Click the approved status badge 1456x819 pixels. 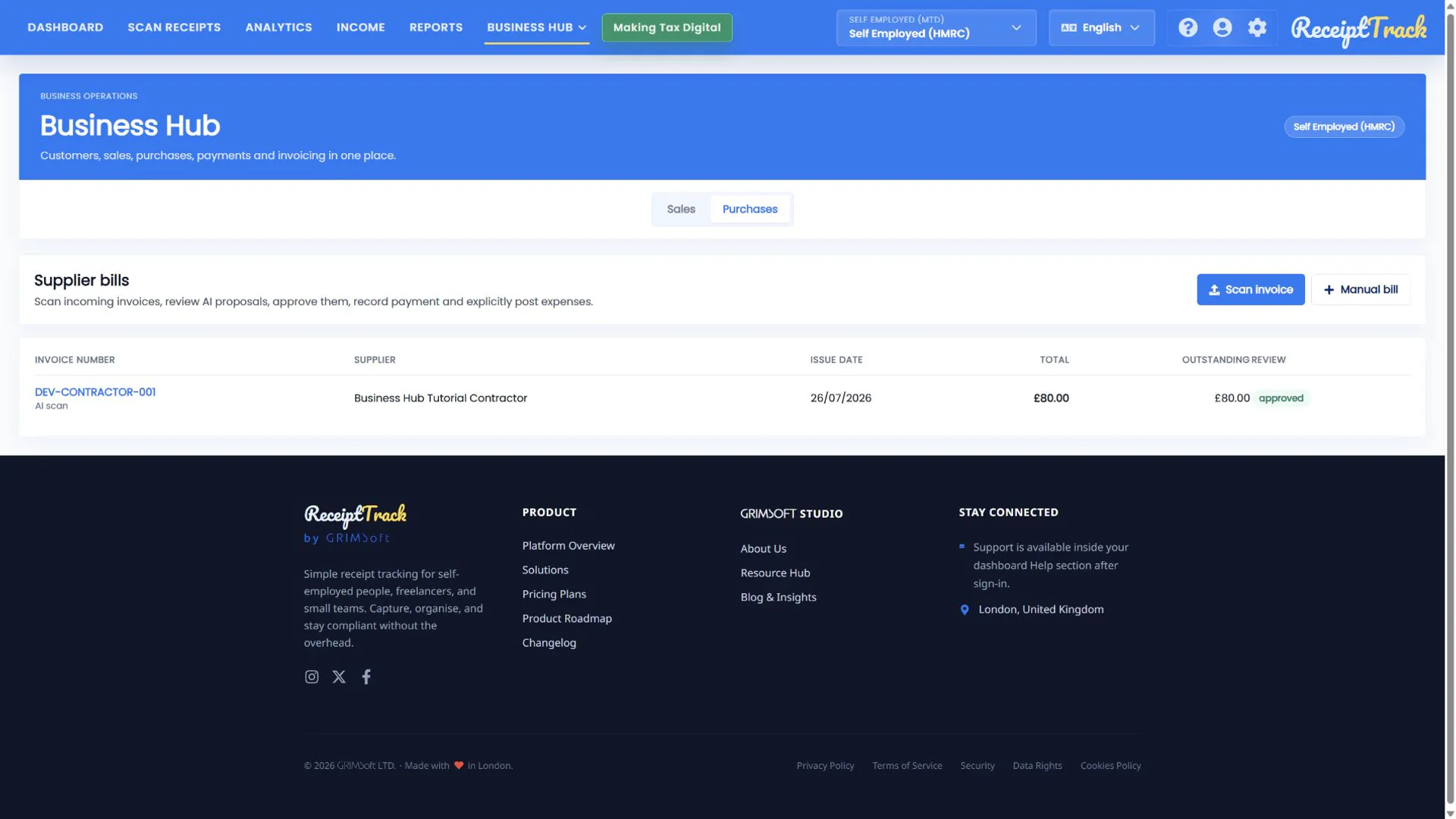1281,398
